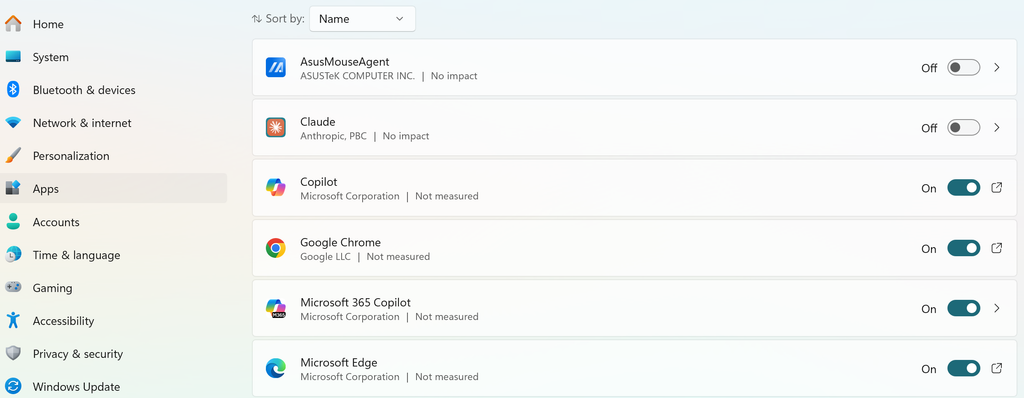Click the Claude app icon
Viewport: 1024px width, 398px height.
coord(276,127)
